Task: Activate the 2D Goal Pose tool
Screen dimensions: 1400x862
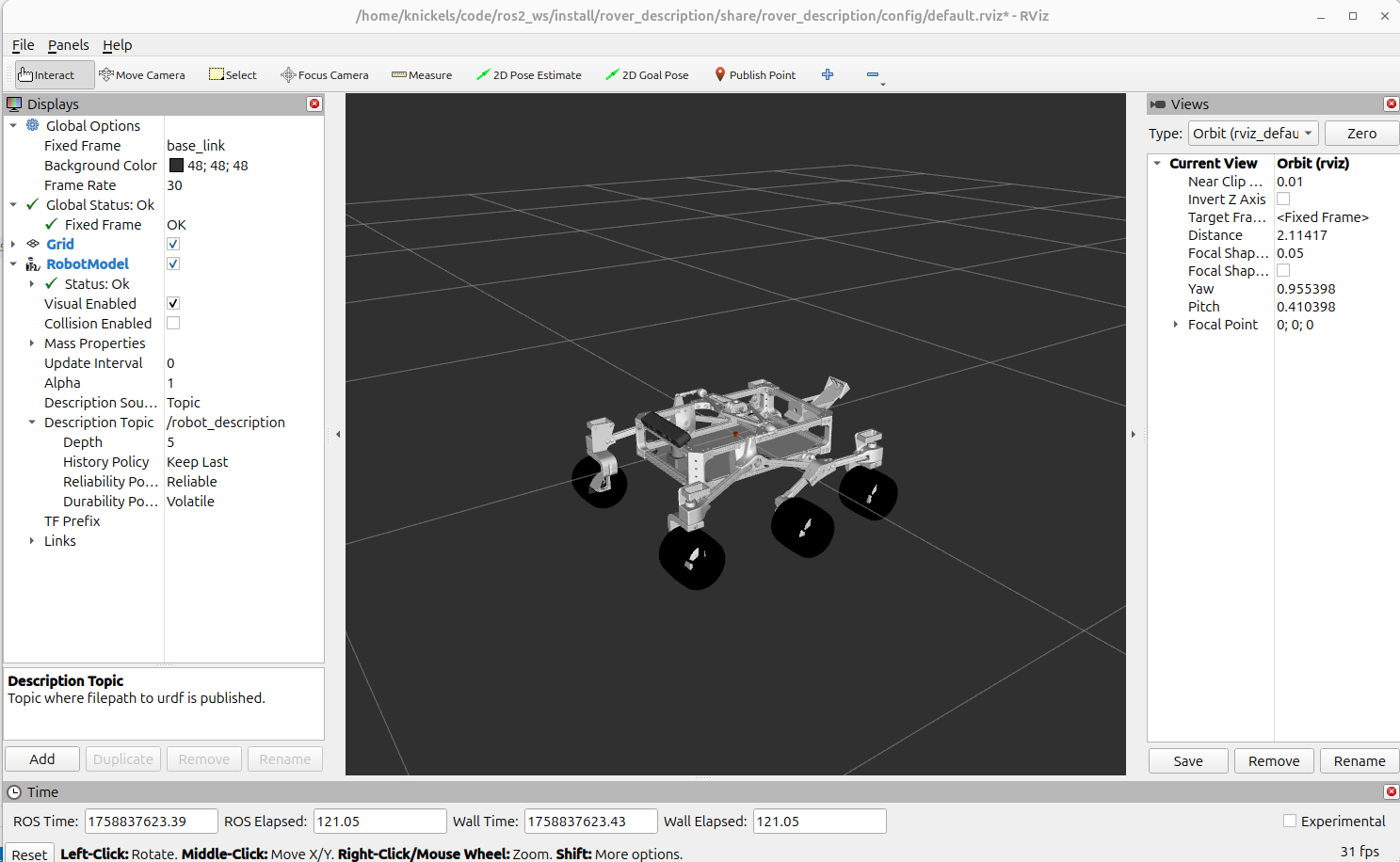Action: tap(647, 75)
